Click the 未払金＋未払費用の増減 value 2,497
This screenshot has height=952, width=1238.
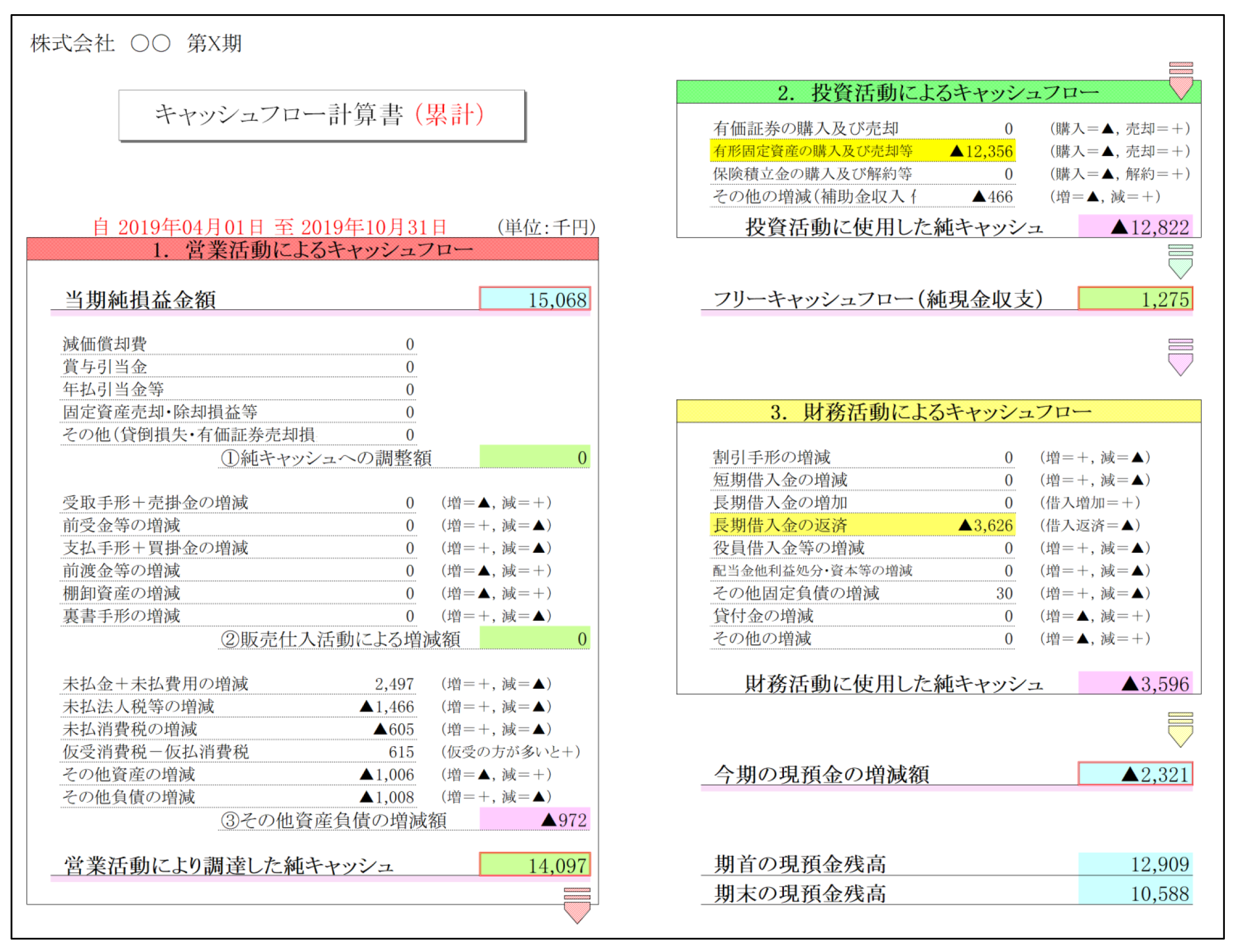pos(394,684)
